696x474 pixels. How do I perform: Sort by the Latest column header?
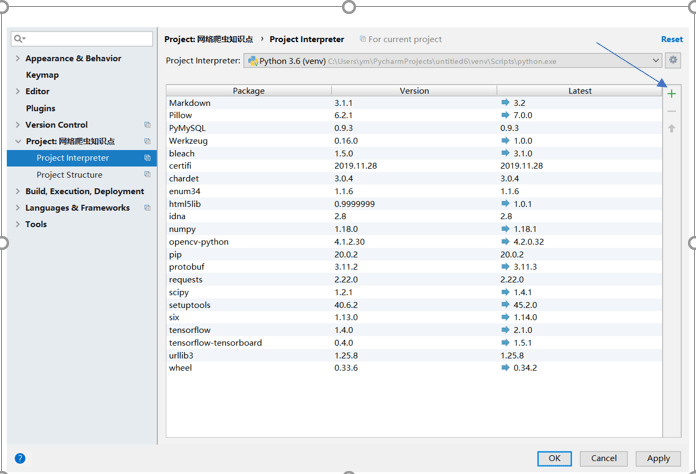pyautogui.click(x=580, y=91)
